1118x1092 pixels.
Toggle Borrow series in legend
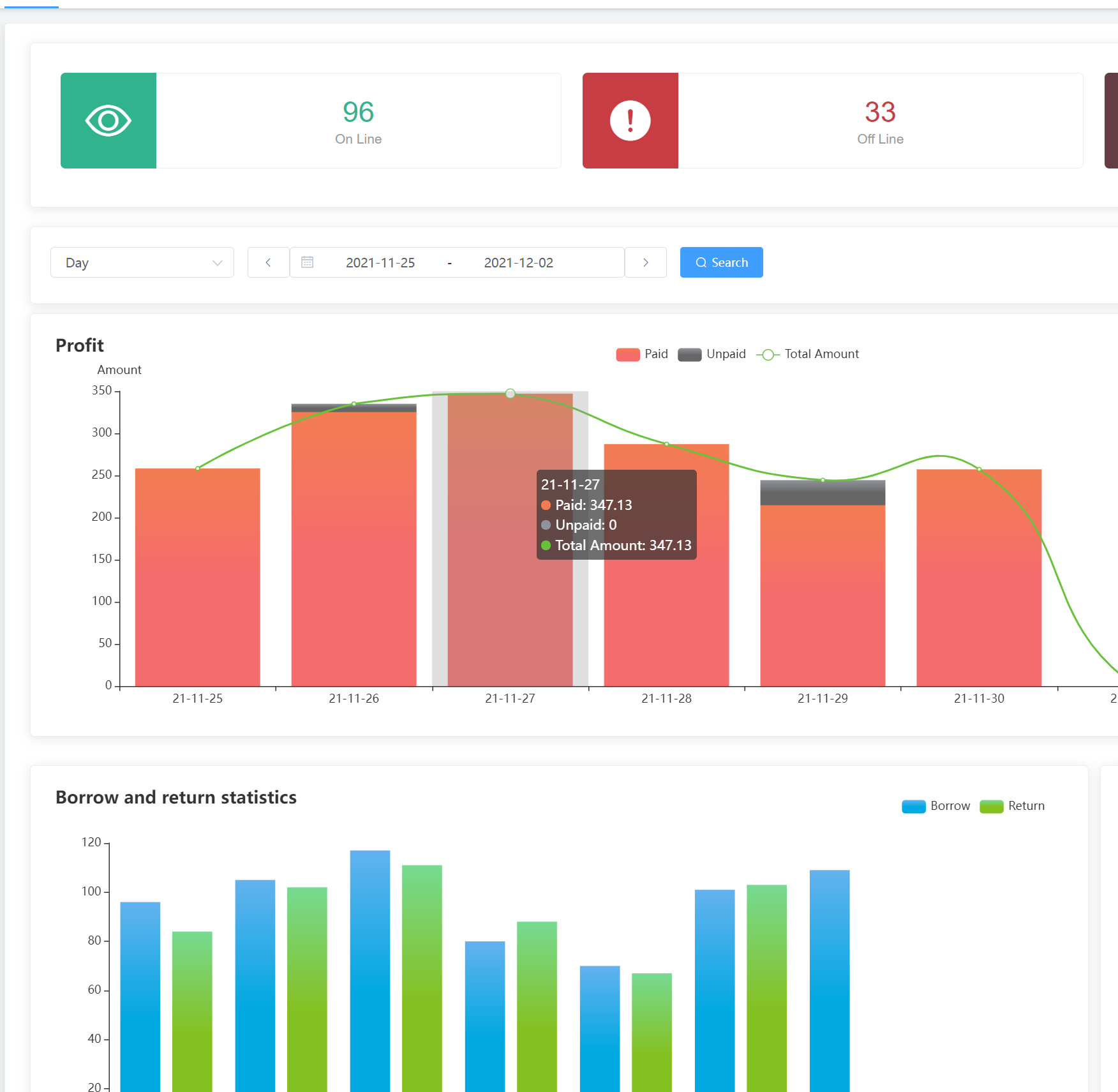pyautogui.click(x=936, y=806)
